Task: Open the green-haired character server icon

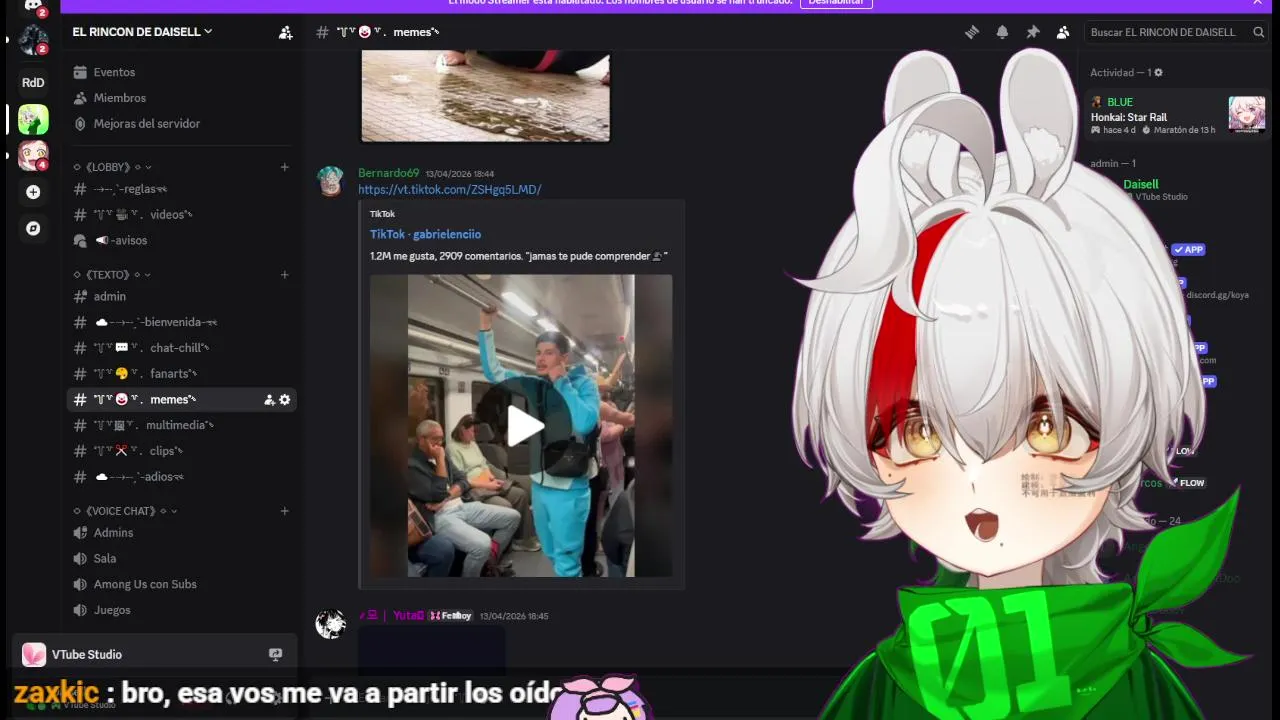Action: pos(33,119)
